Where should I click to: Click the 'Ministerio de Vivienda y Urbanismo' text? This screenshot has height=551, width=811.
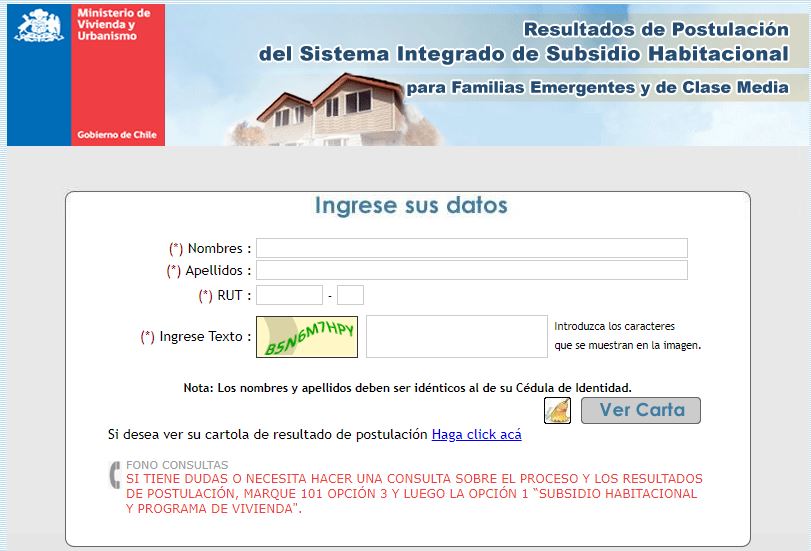[x=113, y=25]
